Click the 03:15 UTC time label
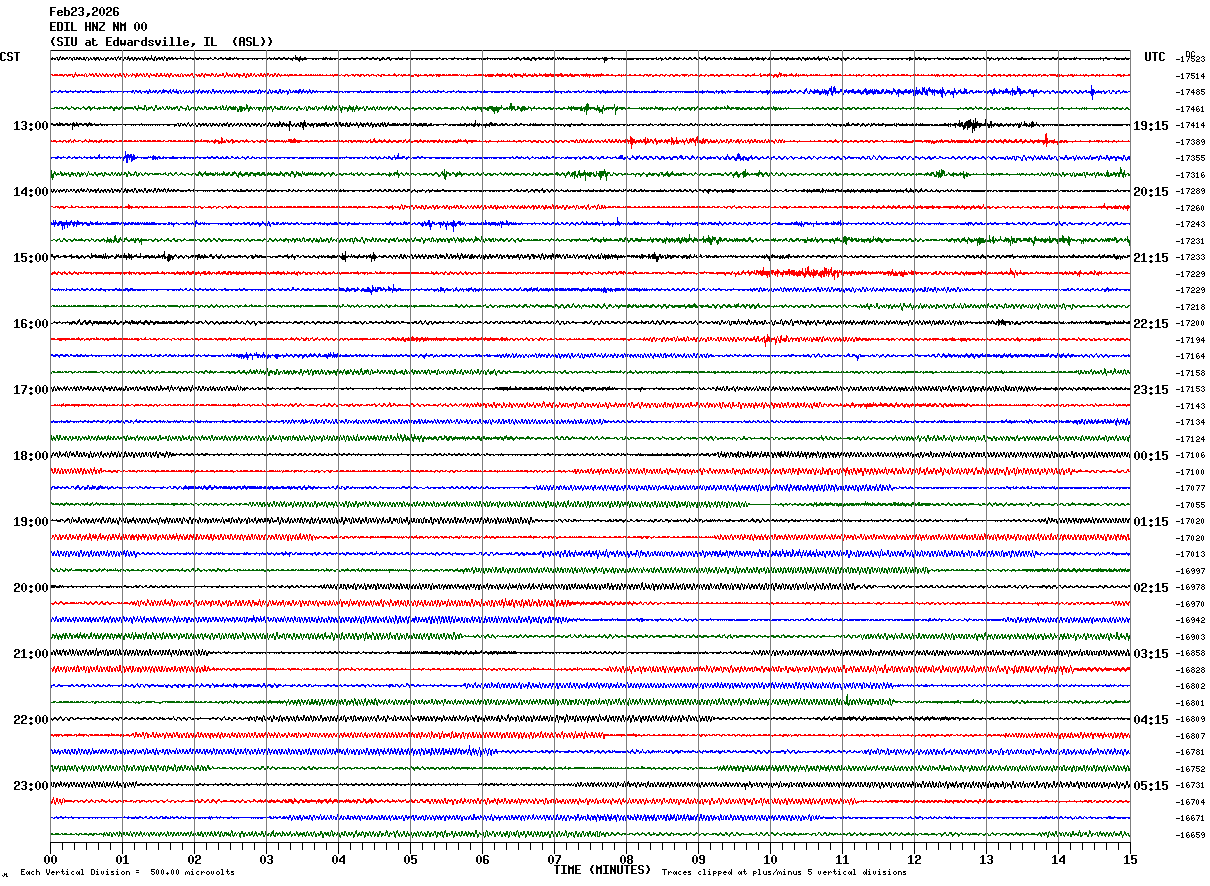The image size is (1210, 886). (x=1151, y=654)
